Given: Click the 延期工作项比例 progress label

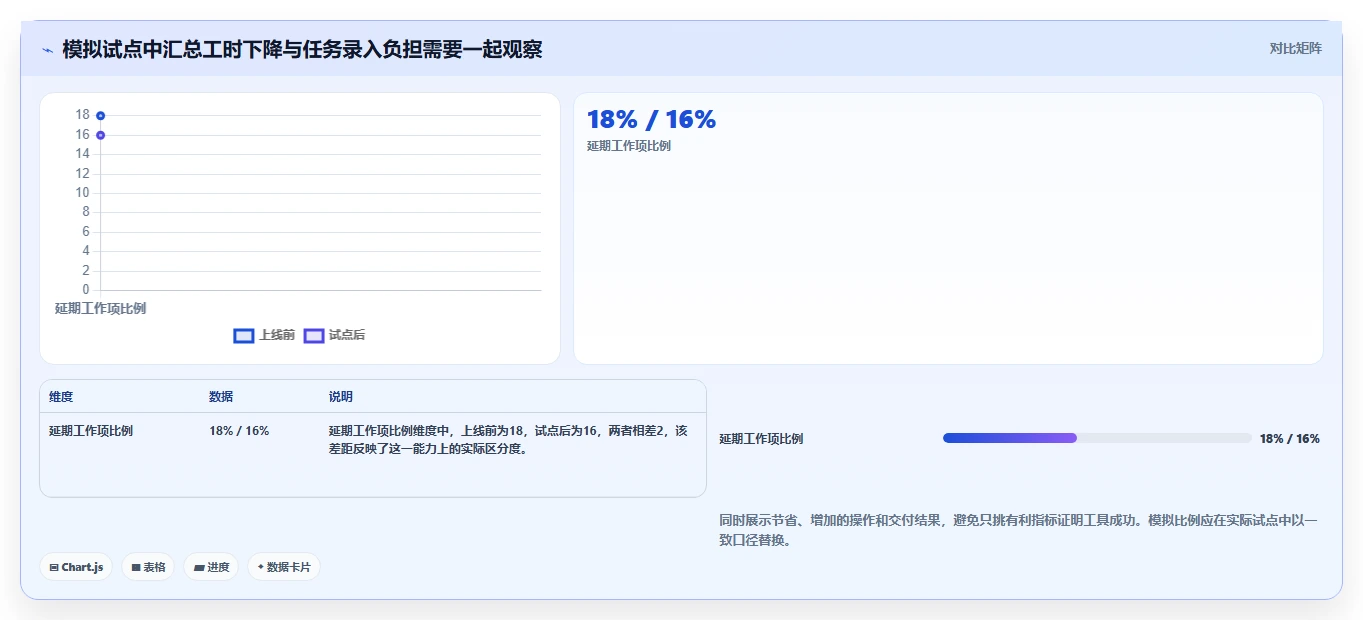Looking at the screenshot, I should click(761, 439).
